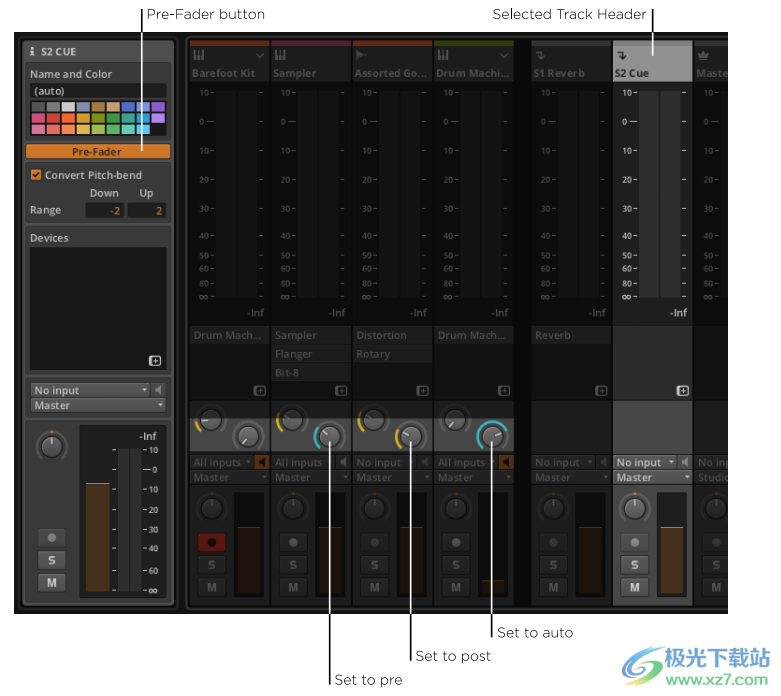Open Sampler All inputs dropdown
This screenshot has width=781, height=696.
(x=304, y=463)
